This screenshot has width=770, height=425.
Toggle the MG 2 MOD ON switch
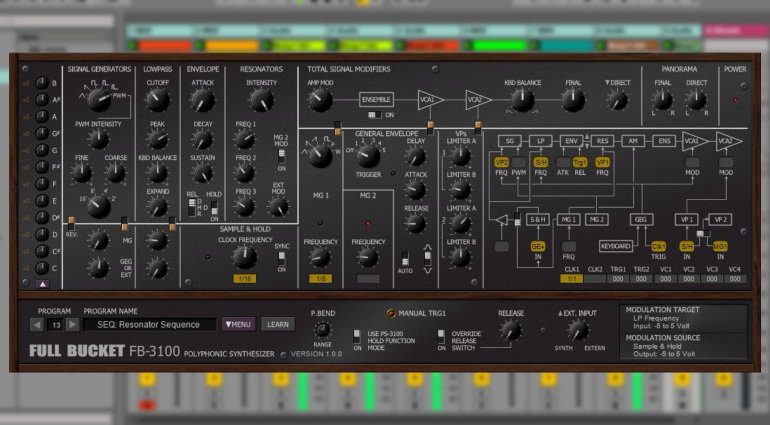coord(281,157)
